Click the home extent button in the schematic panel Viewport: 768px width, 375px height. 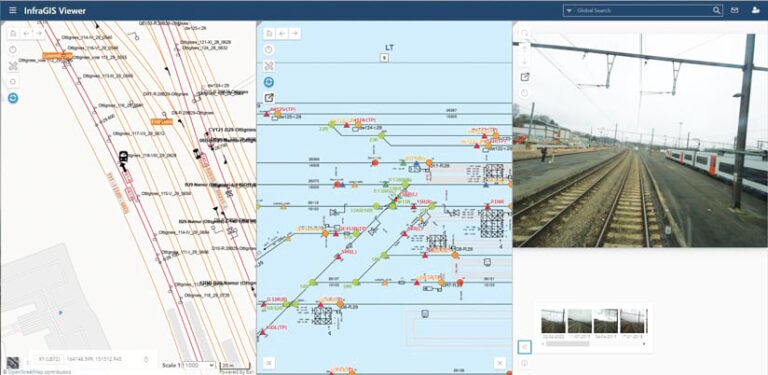[x=269, y=33]
